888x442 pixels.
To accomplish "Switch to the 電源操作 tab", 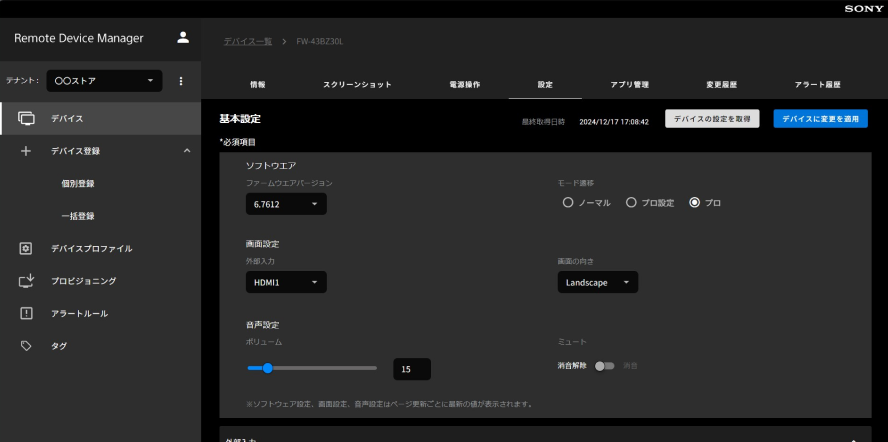I will click(465, 85).
